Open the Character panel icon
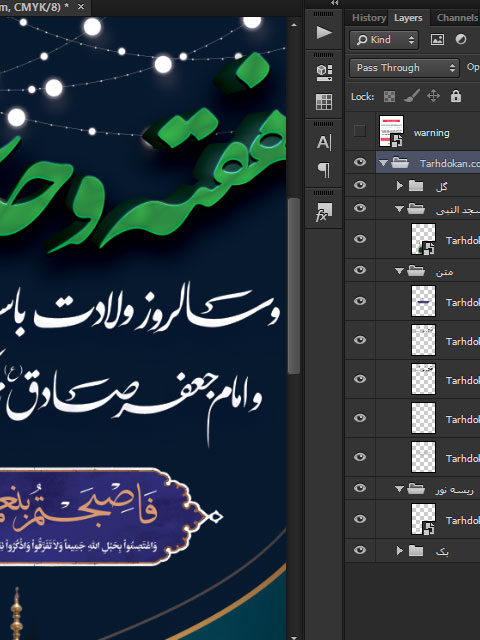 324,142
